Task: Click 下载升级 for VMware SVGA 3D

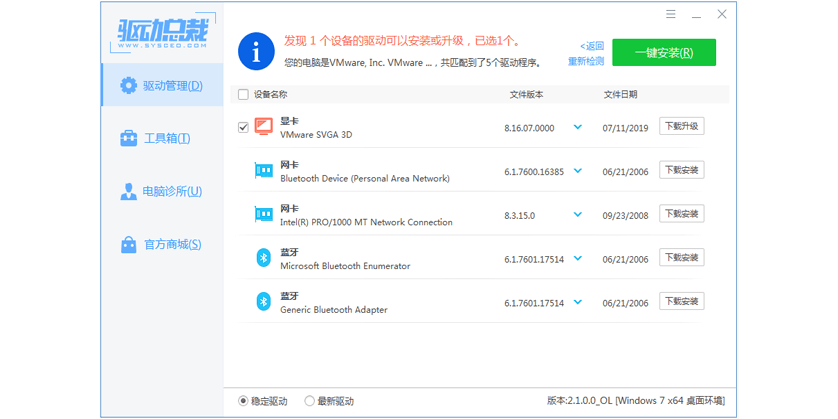Action: 681,126
